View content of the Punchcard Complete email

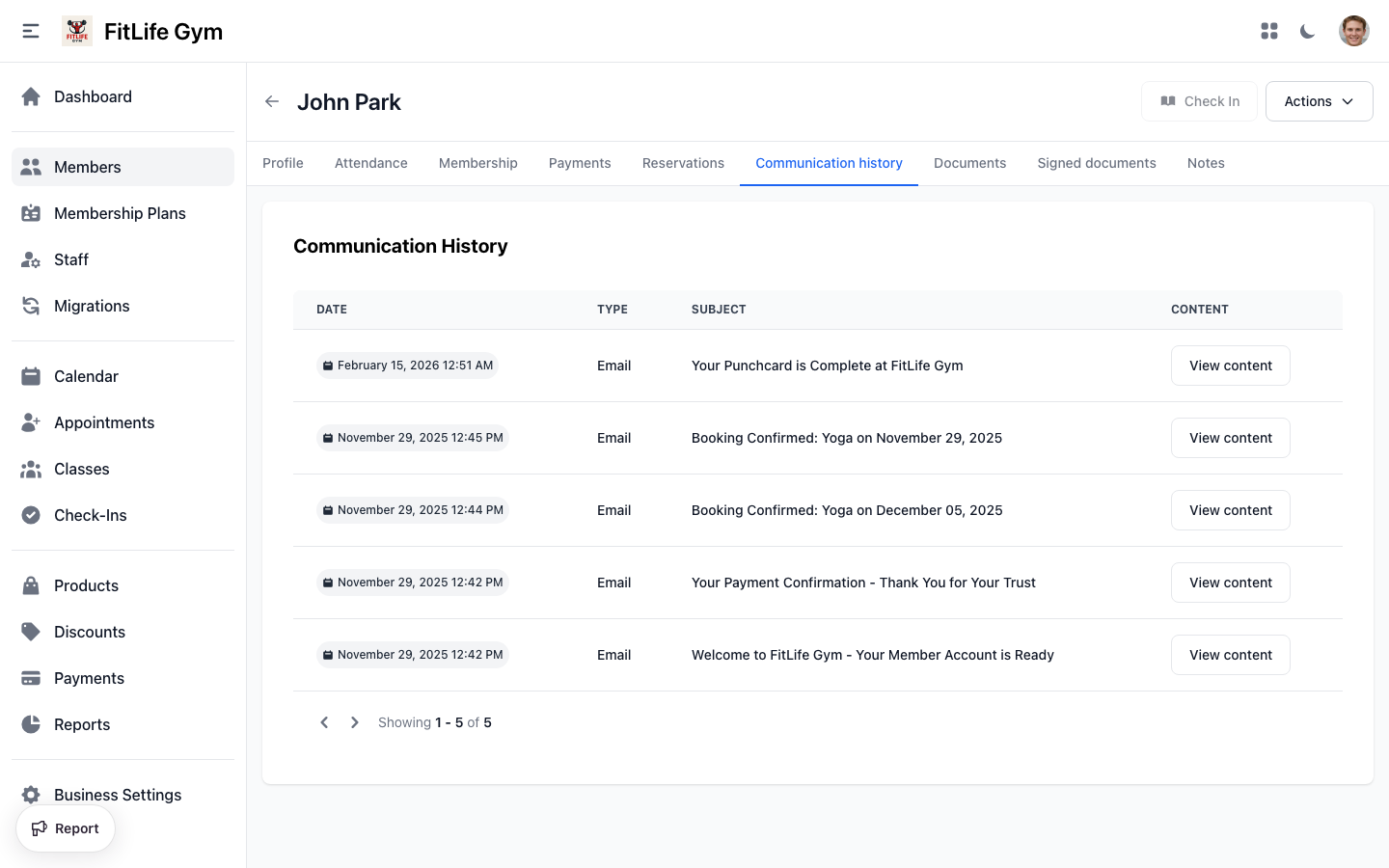tap(1230, 365)
